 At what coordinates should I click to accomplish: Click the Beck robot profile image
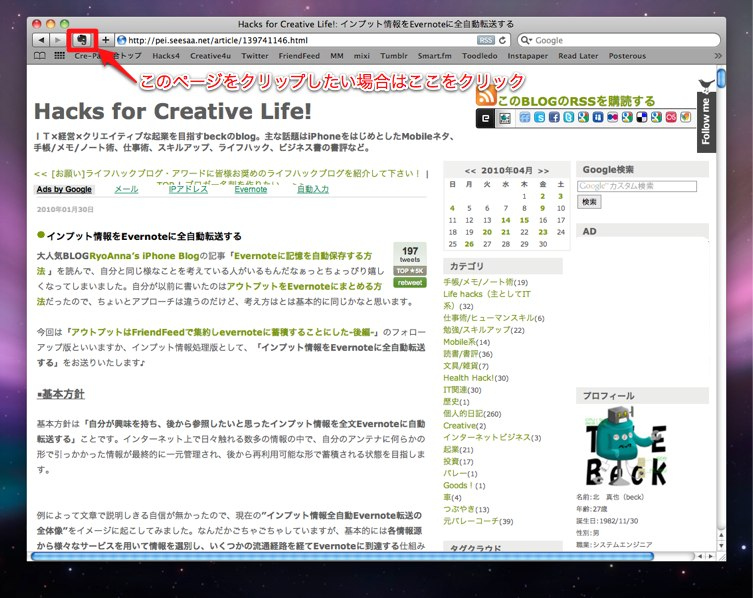(626, 446)
